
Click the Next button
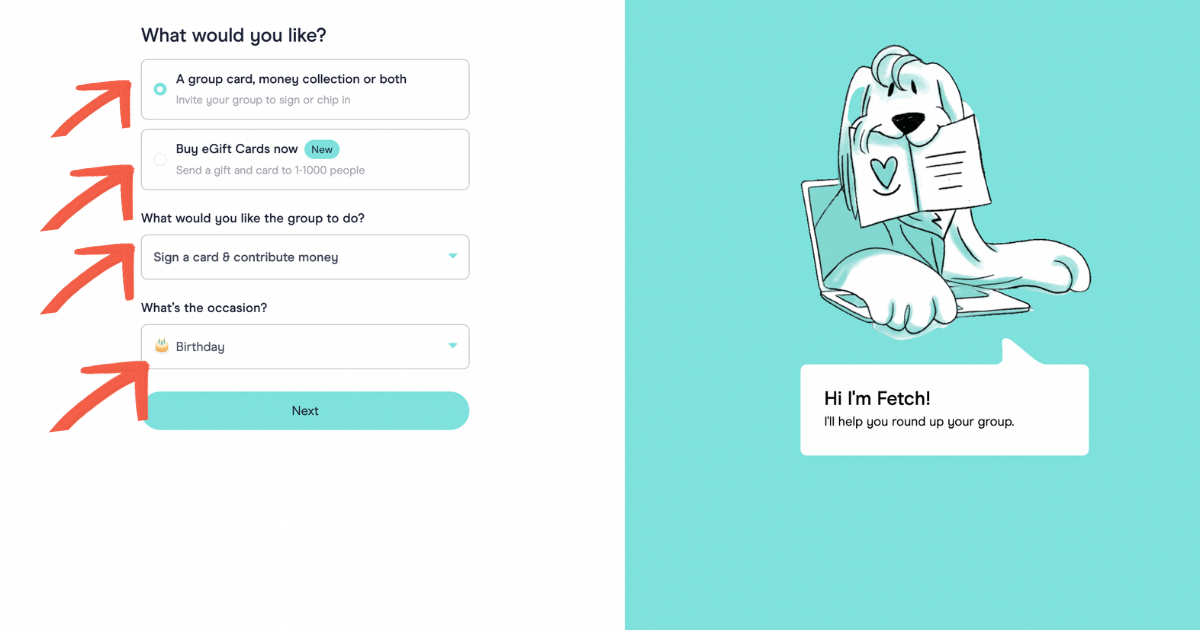[x=305, y=410]
